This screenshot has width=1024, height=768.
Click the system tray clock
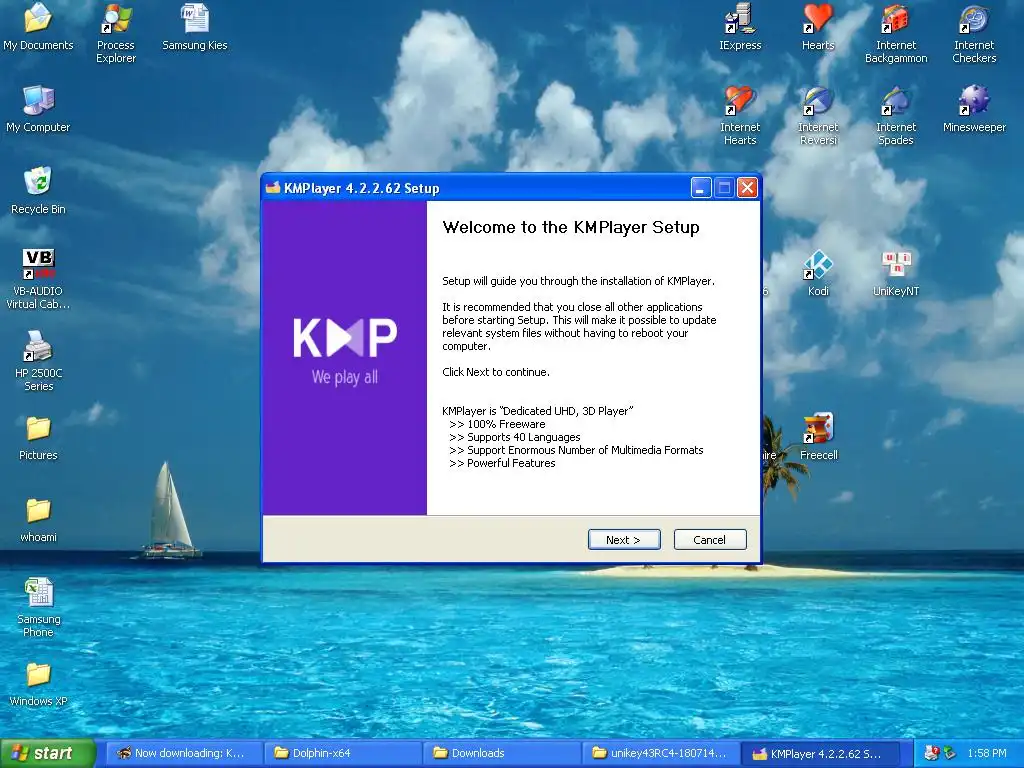pos(986,753)
